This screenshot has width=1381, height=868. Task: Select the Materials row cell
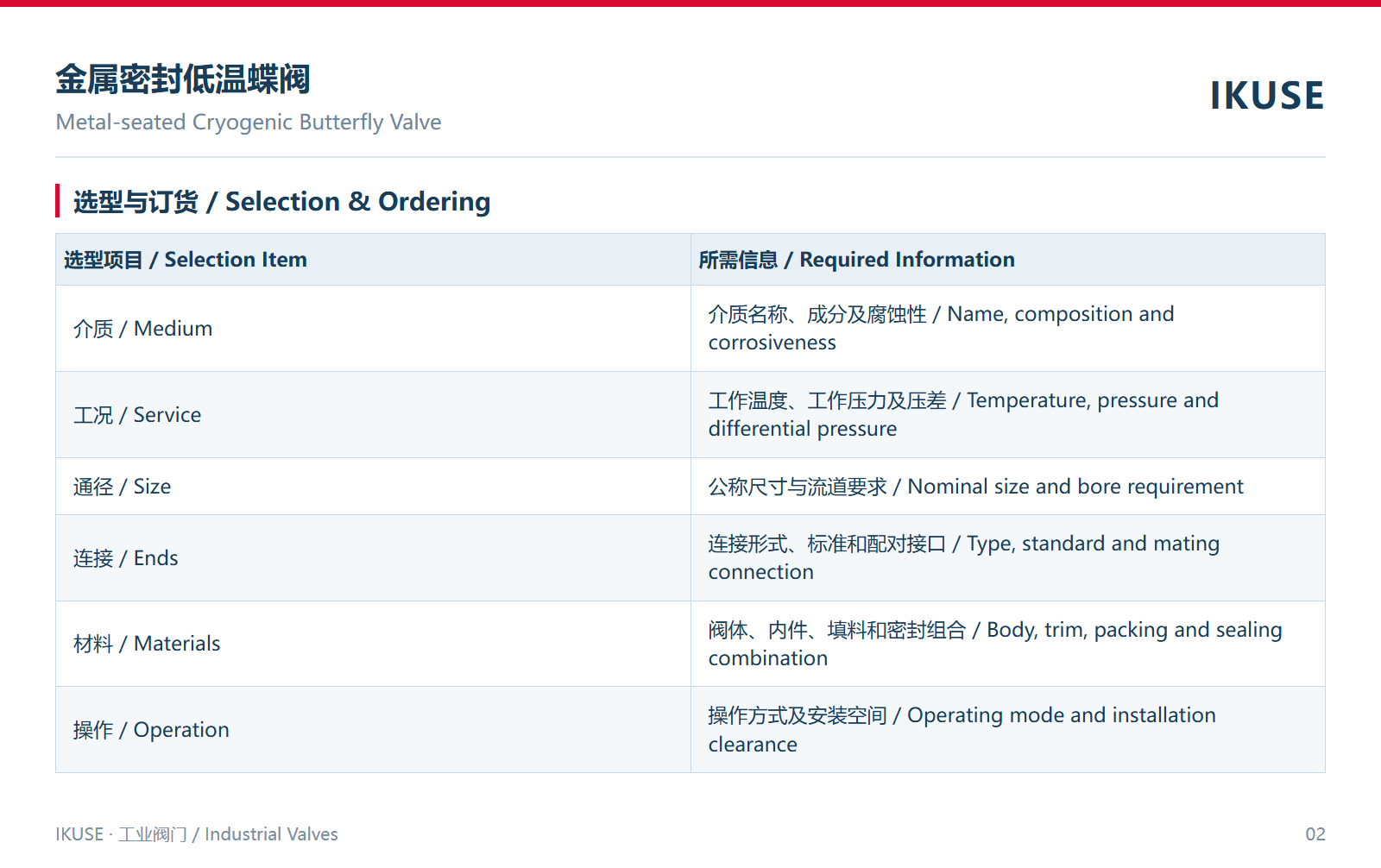coord(373,644)
